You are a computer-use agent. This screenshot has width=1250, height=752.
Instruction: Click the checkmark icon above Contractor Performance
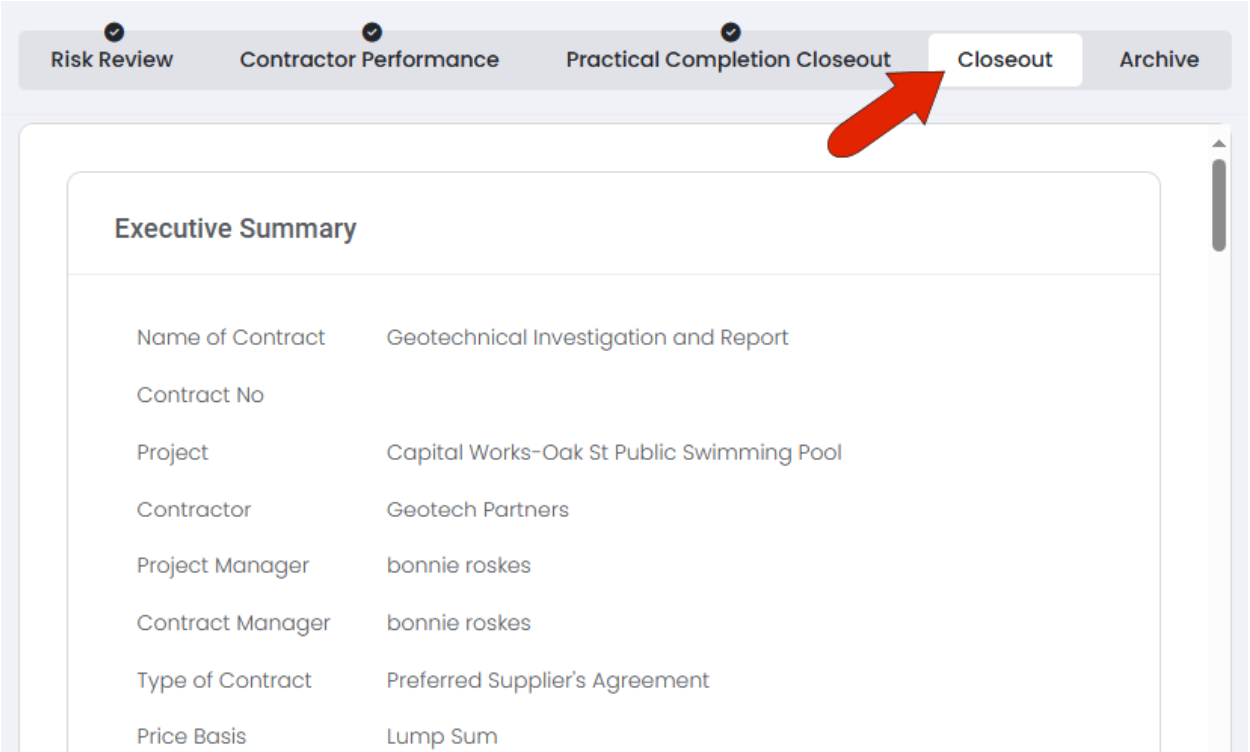371,33
